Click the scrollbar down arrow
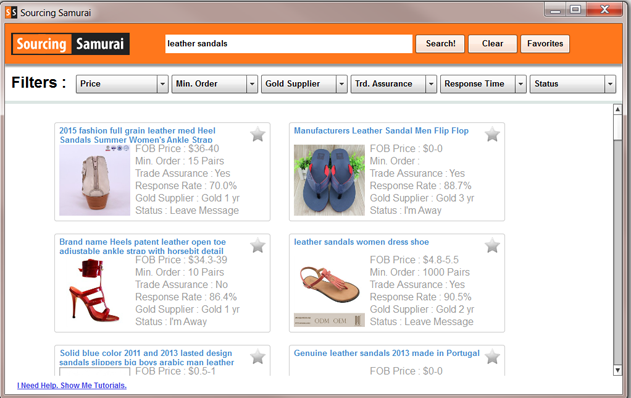Screen dimensions: 631x398 point(618,370)
